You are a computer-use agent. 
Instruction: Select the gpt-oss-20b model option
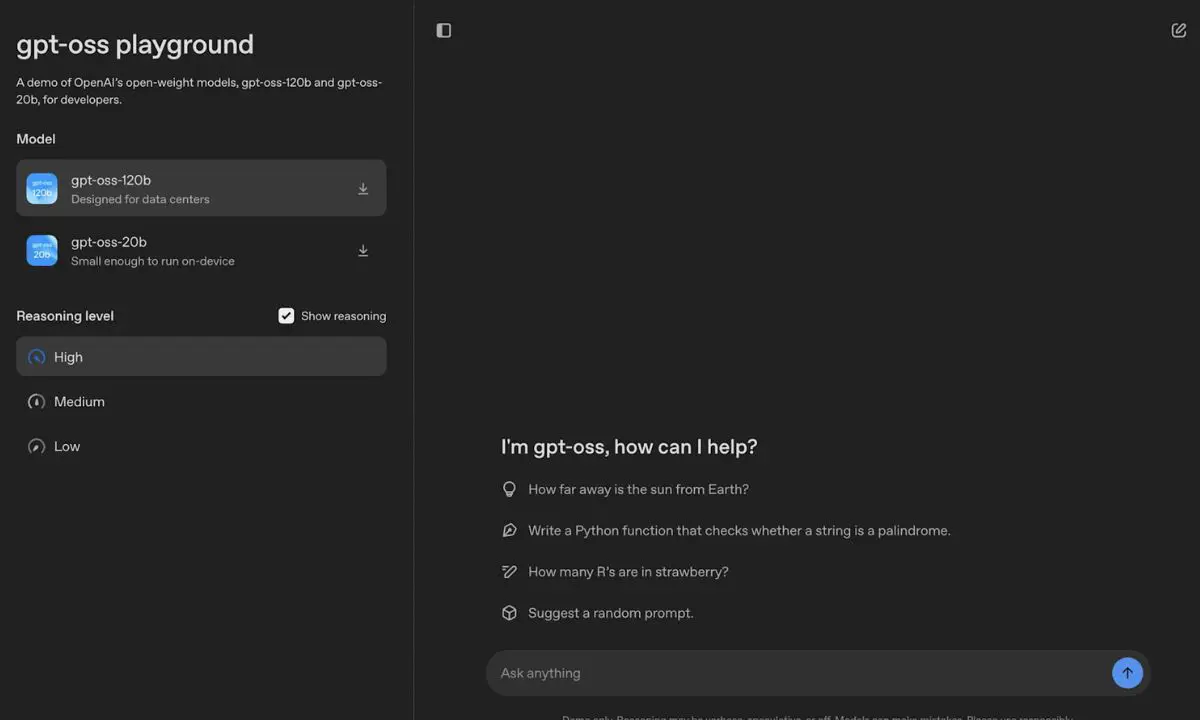point(201,250)
